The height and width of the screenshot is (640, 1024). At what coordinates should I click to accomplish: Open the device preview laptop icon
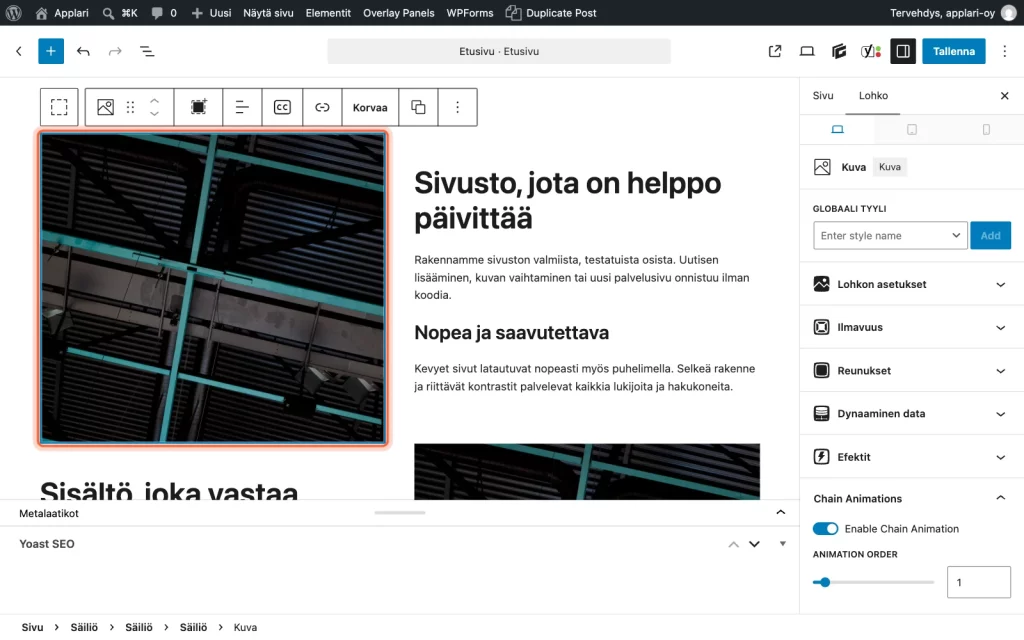tap(807, 51)
